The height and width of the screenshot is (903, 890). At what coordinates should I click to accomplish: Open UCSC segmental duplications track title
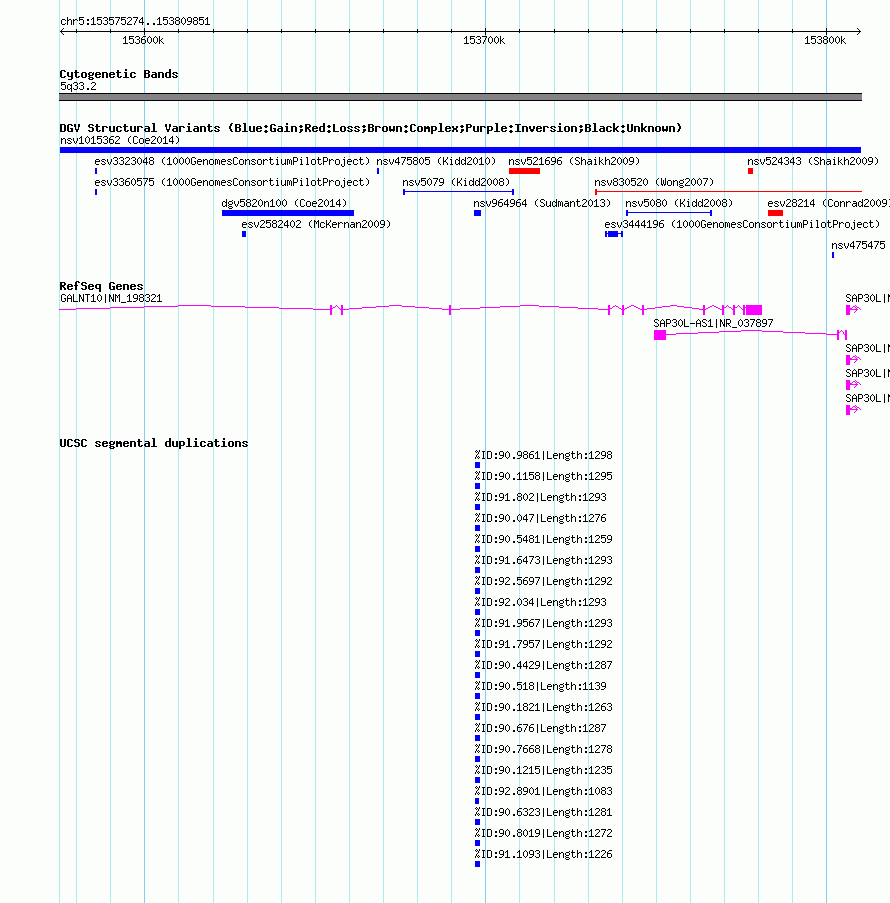point(154,443)
